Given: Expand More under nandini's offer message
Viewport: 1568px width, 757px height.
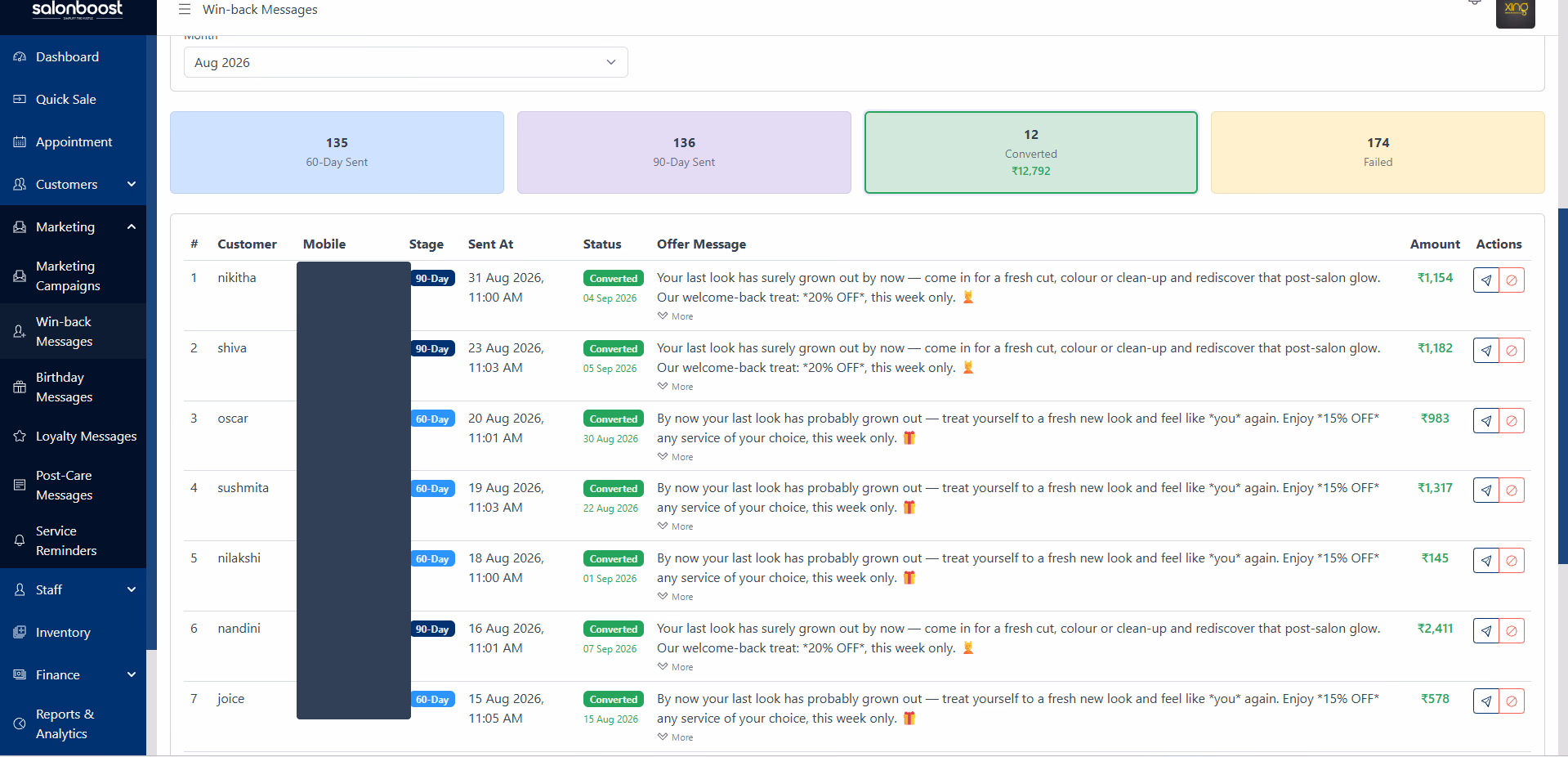Looking at the screenshot, I should click(676, 667).
